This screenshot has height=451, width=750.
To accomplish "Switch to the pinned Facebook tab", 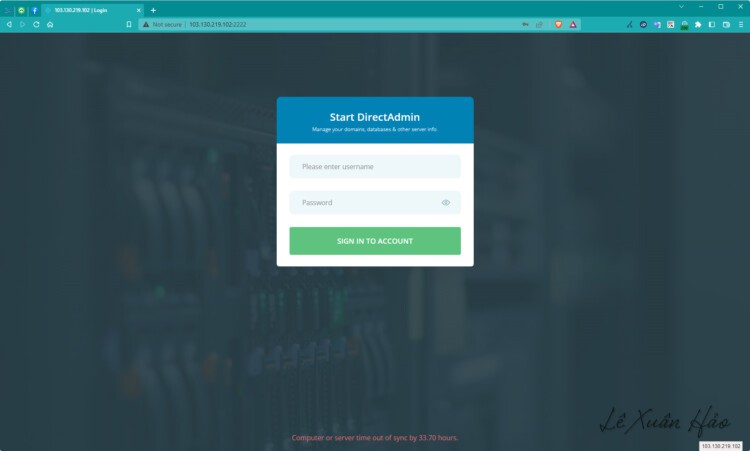I will pos(34,10).
